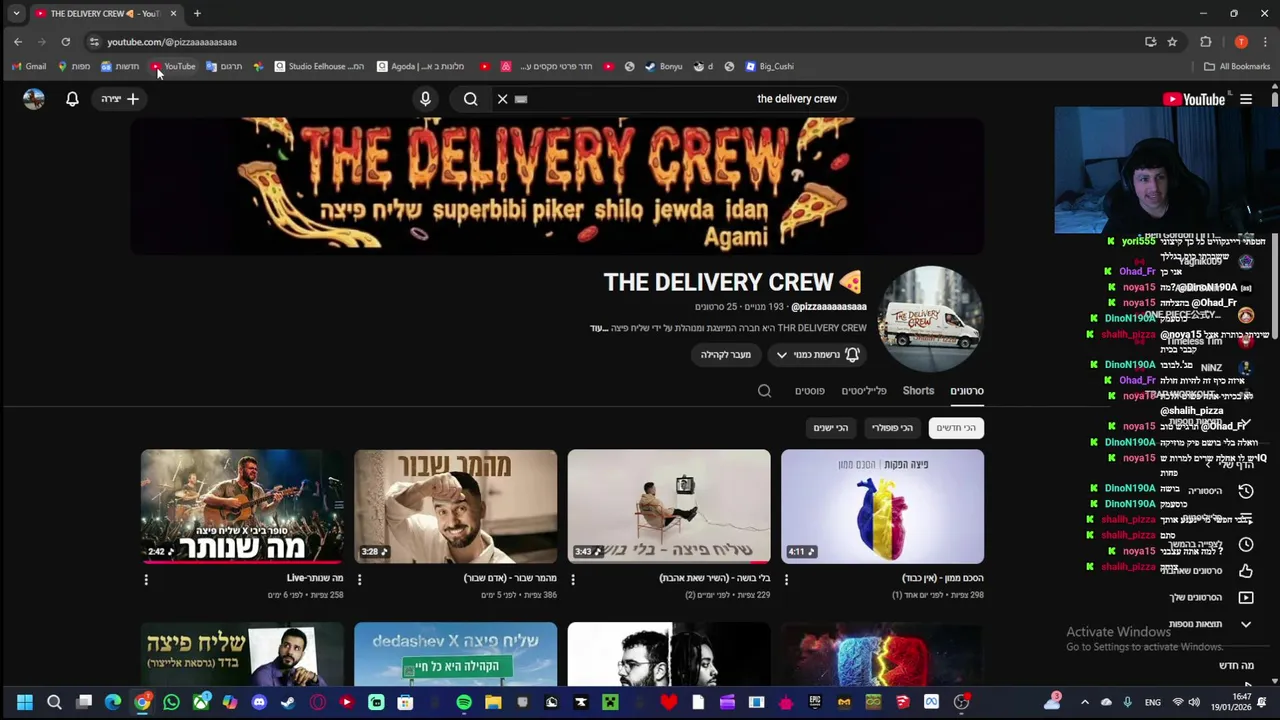Image resolution: width=1280 pixels, height=720 pixels.
Task: Open Discord from the taskbar
Action: (x=259, y=702)
